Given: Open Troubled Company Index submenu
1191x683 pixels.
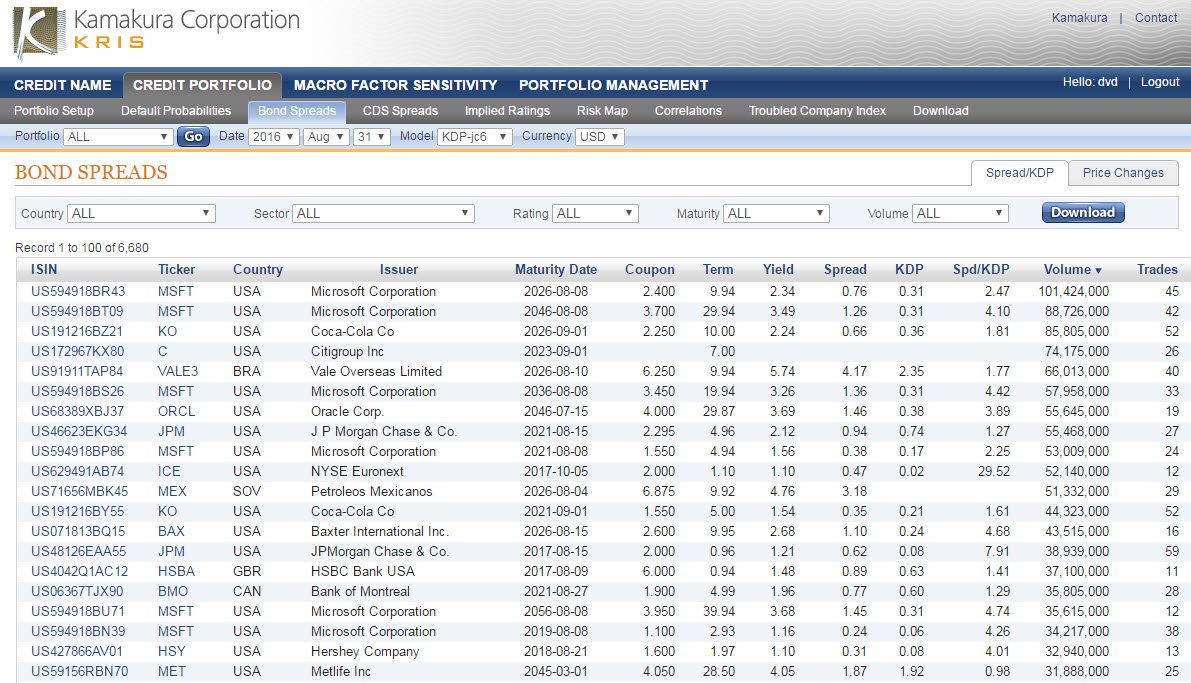Looking at the screenshot, I should coord(817,111).
